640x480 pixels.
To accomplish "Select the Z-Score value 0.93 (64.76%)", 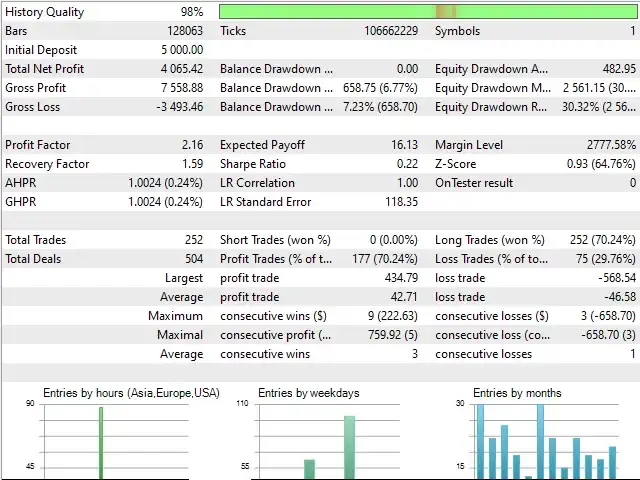I will point(601,164).
